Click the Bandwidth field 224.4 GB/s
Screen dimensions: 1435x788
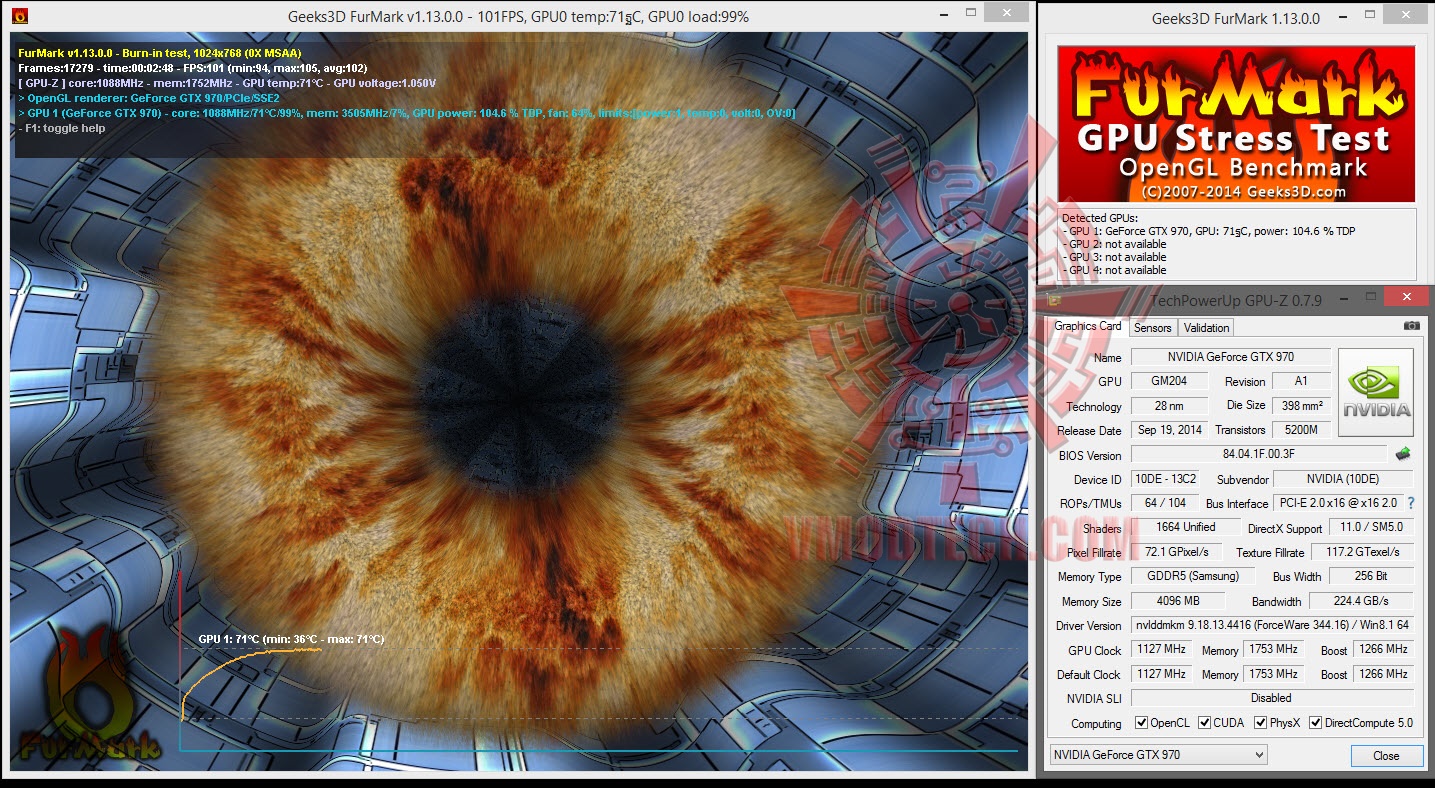(1362, 601)
